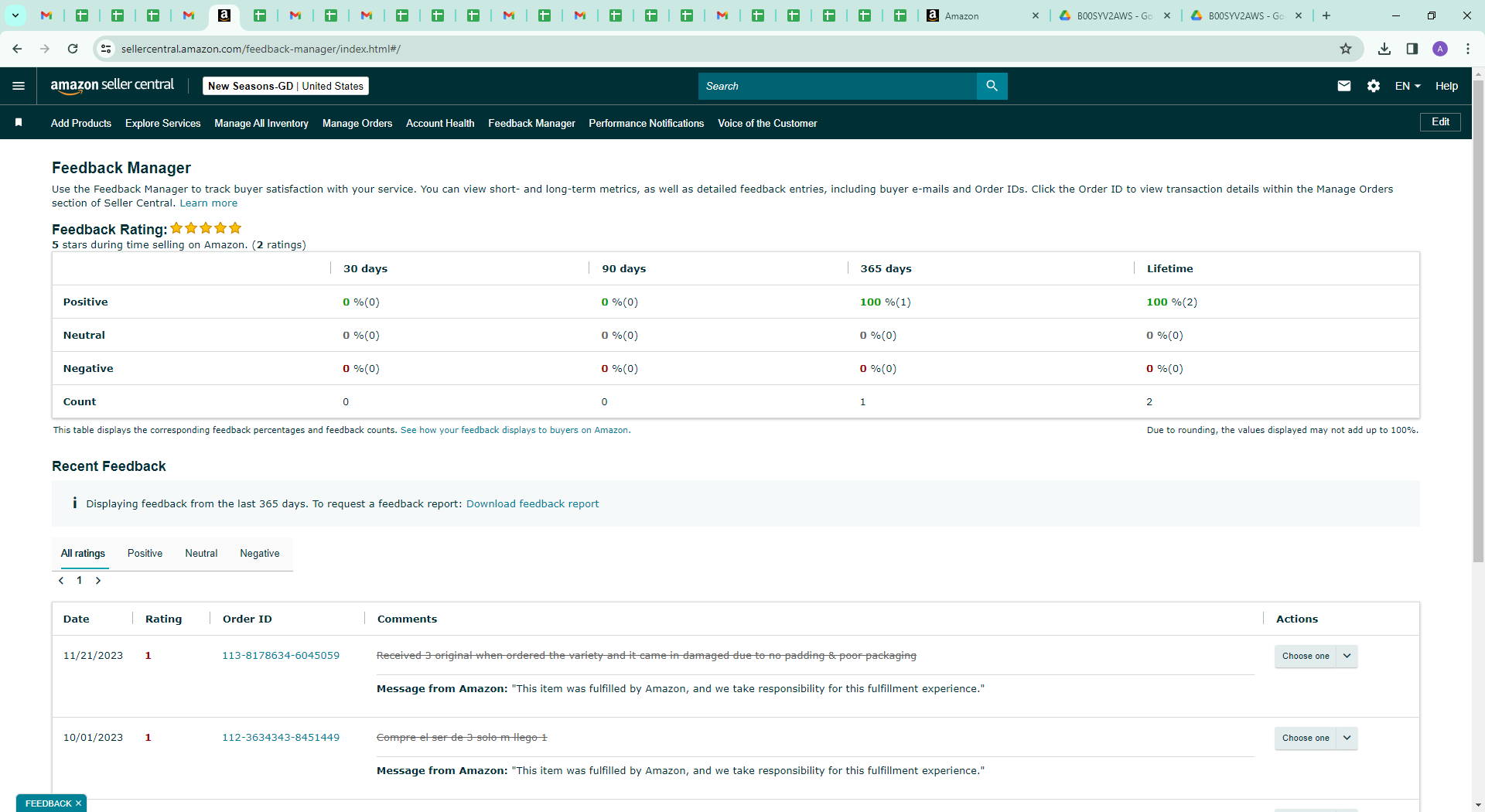Open the tab search dropdown arrow

coord(15,15)
